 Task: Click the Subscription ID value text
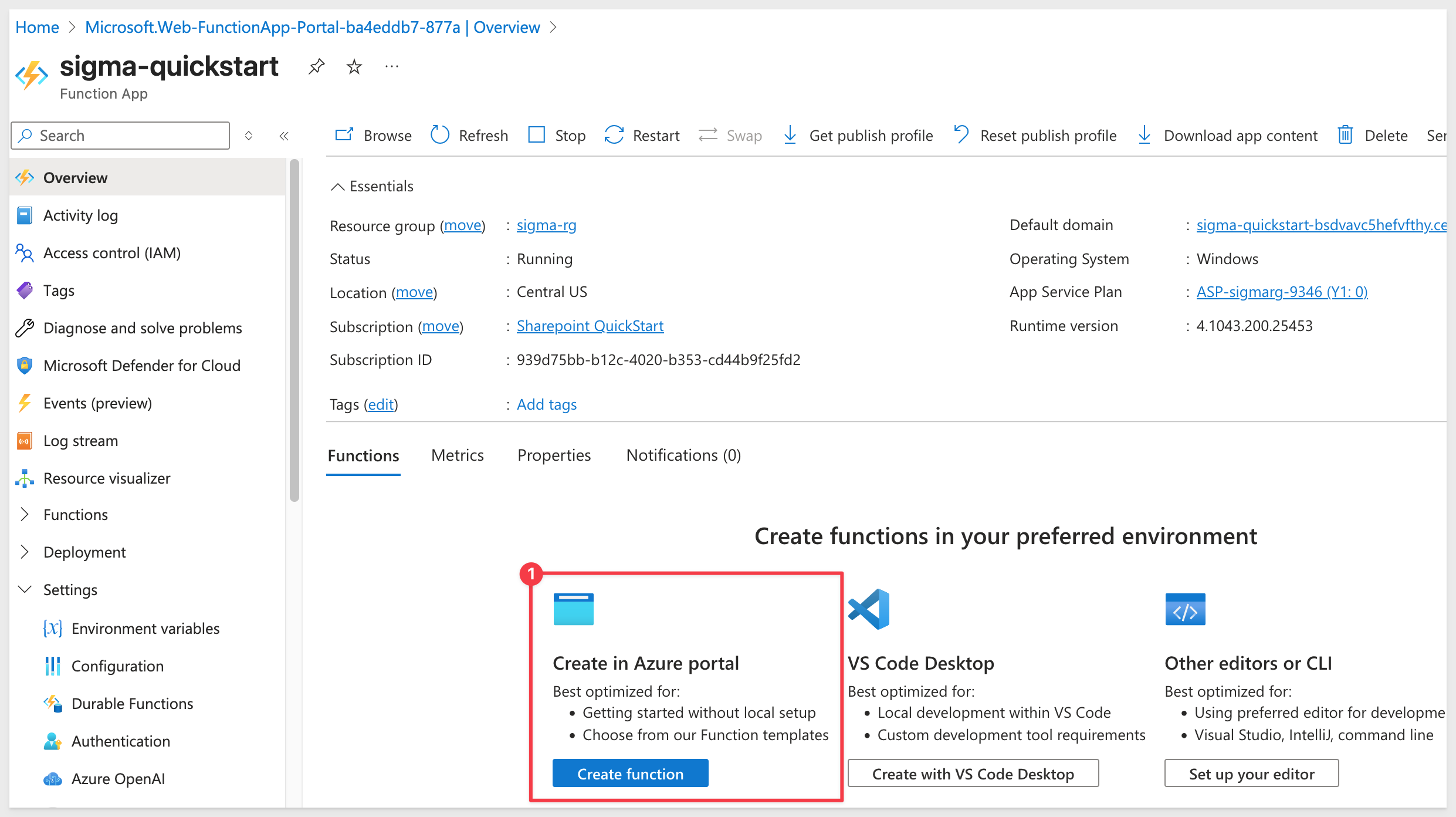coord(658,360)
